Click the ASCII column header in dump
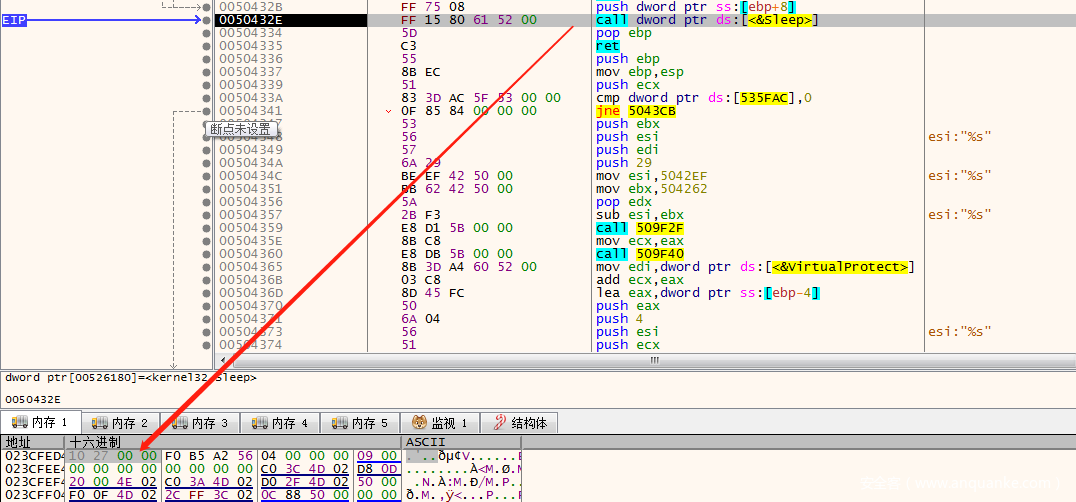 click(x=425, y=442)
